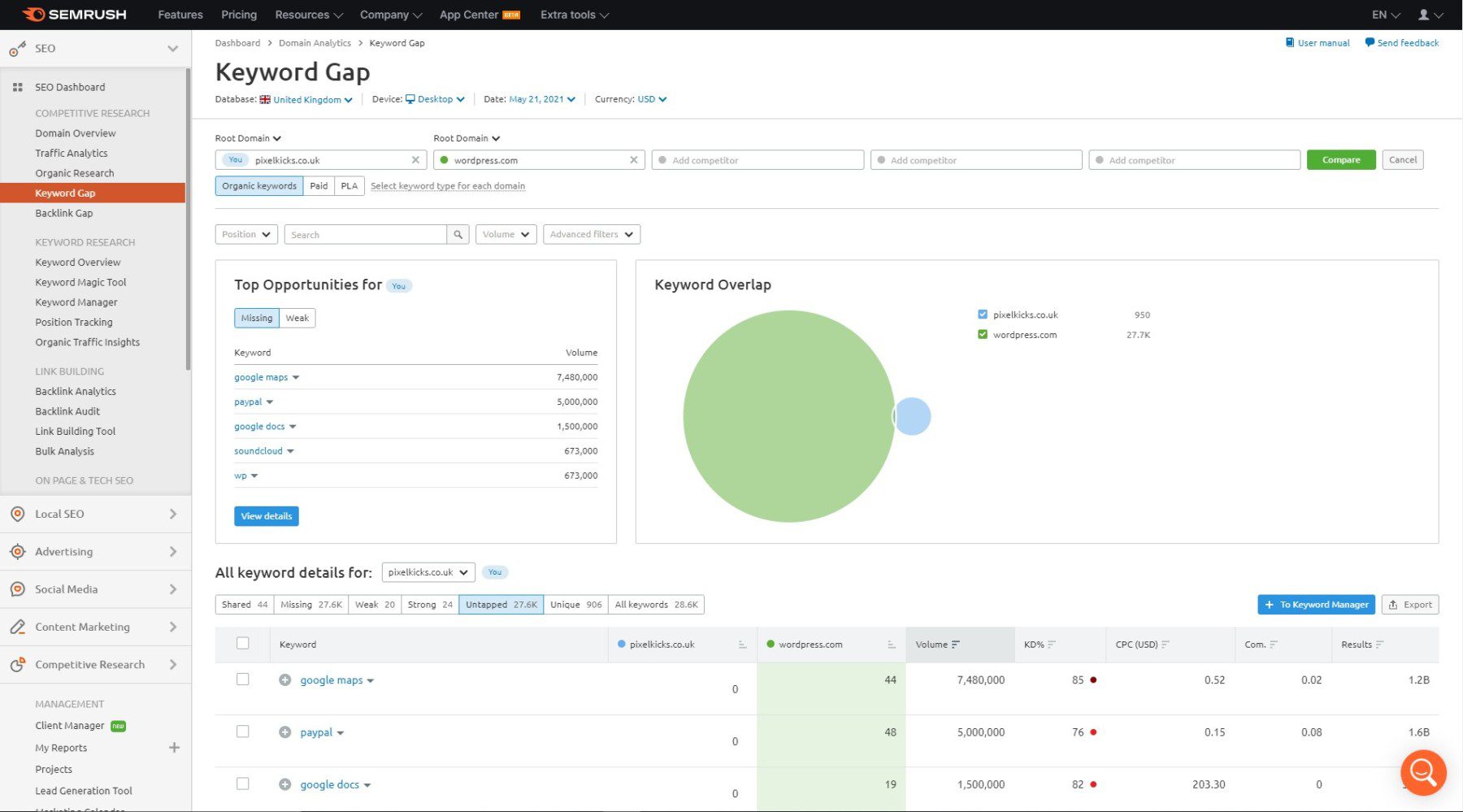Click the View details button
Screen dimensions: 1463x812
pos(267,516)
